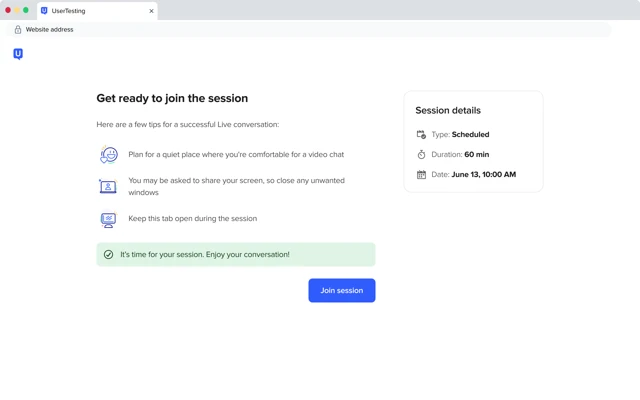Close the UserTesting browser tab

[x=151, y=11]
